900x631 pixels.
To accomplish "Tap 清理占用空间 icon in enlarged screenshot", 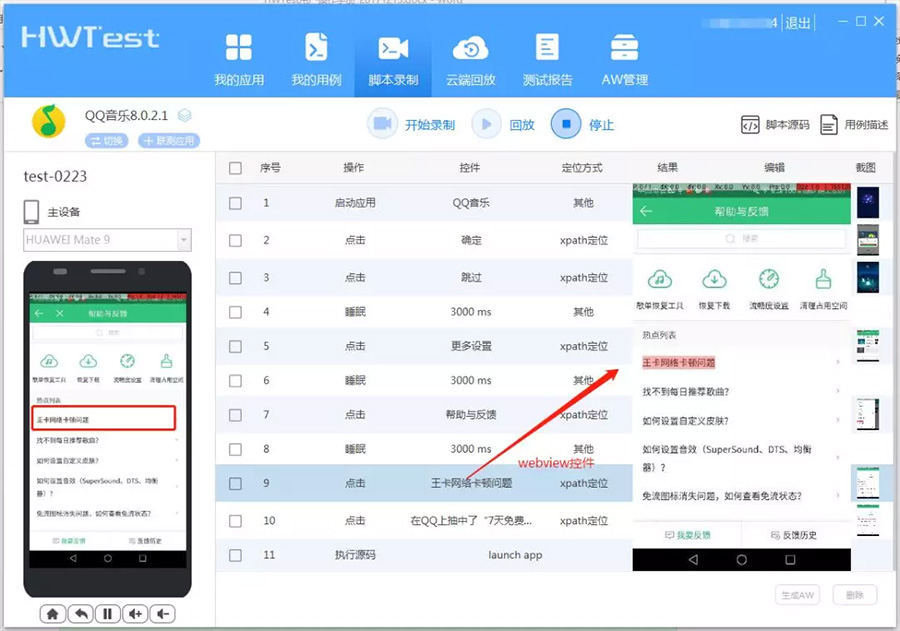I will [x=823, y=279].
